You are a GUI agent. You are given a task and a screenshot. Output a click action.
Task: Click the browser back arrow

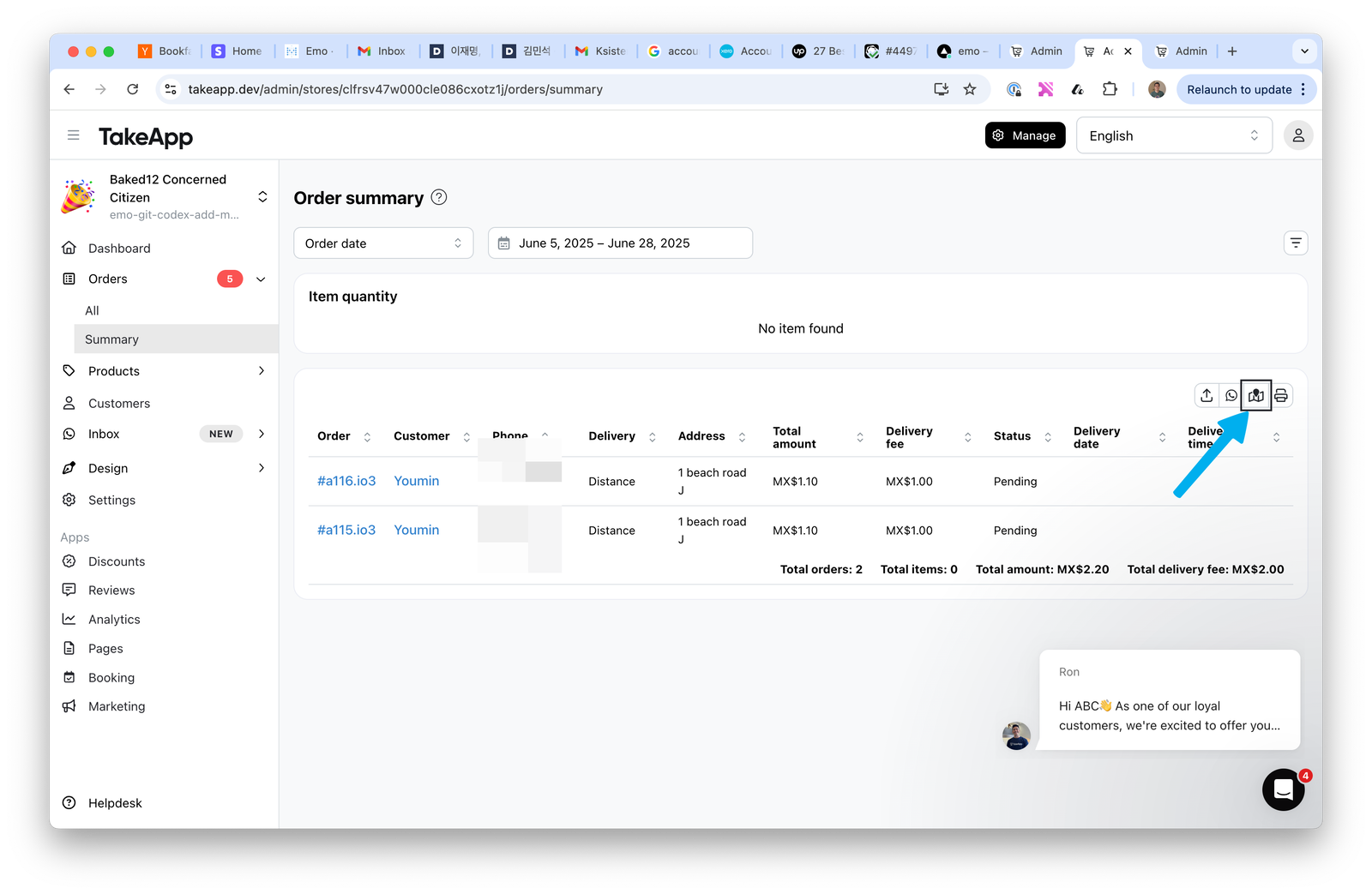[x=69, y=89]
